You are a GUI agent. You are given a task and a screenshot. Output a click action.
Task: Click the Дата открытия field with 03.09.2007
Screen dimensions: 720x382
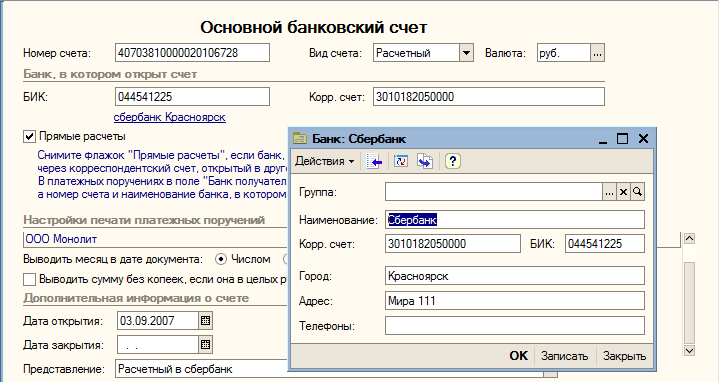coord(158,320)
